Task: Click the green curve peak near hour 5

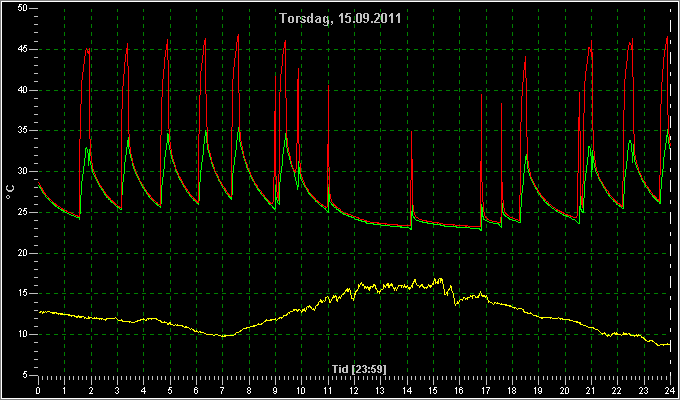Action: 168,134
